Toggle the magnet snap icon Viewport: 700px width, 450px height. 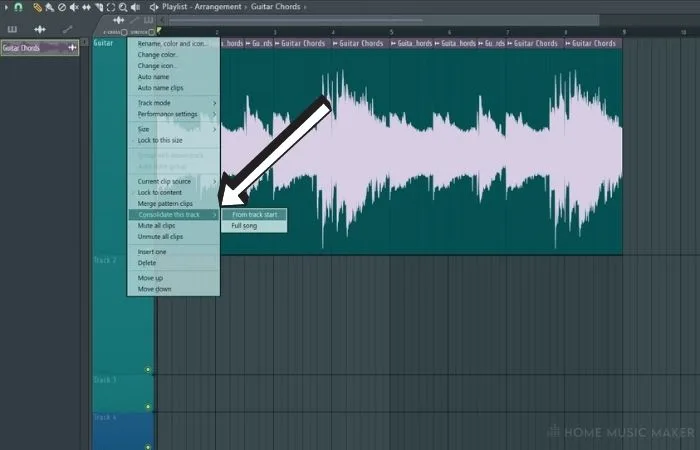coord(18,7)
